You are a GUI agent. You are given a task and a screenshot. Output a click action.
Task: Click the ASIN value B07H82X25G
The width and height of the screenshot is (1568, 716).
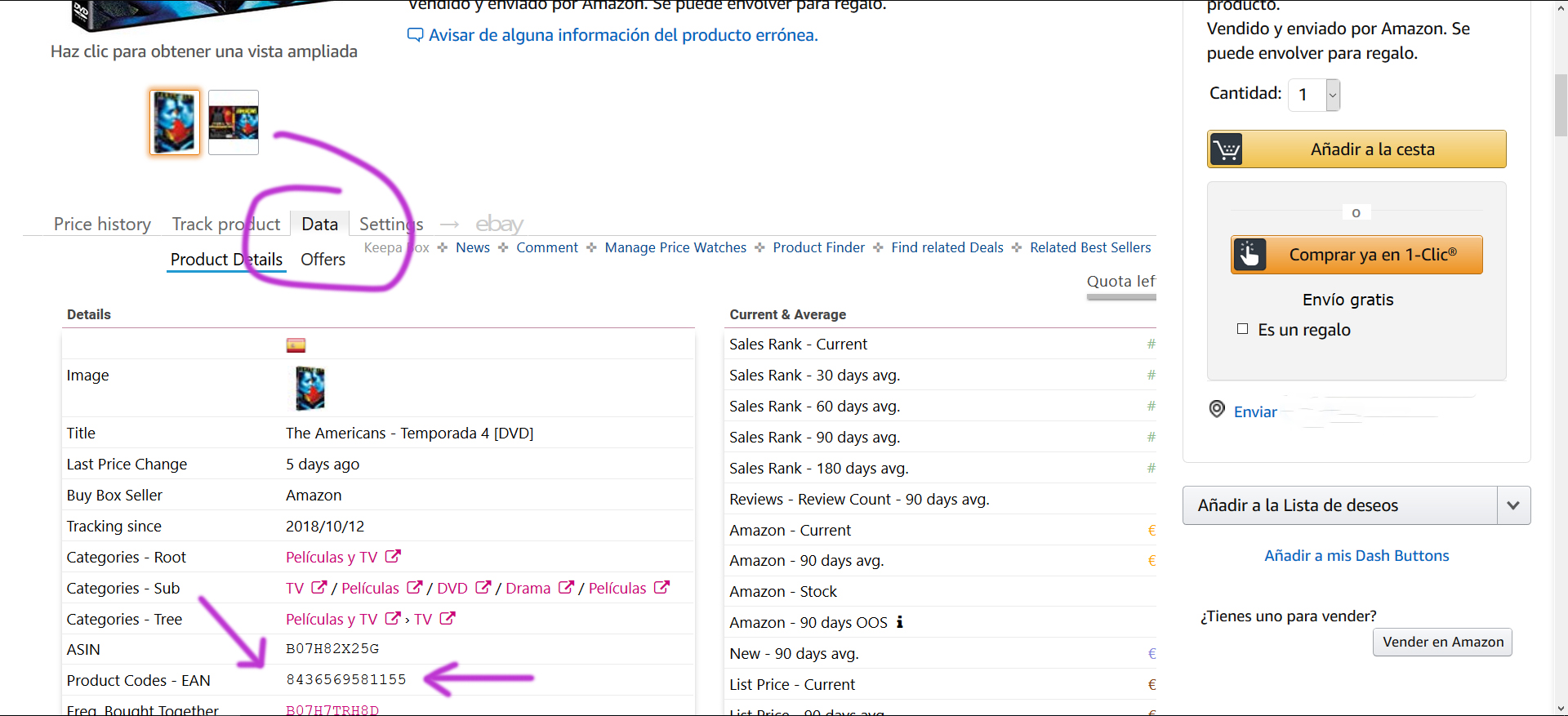tap(332, 649)
